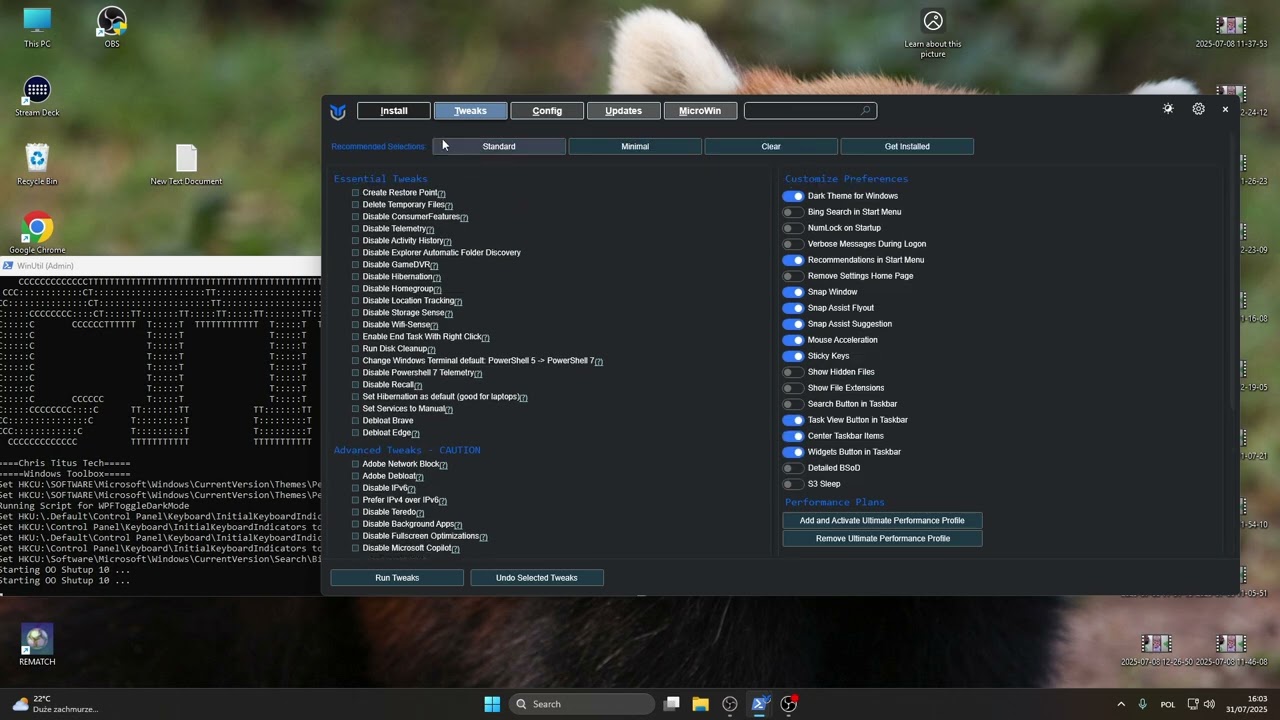Toggle the theme with the sun icon
The image size is (1280, 720).
tap(1168, 109)
